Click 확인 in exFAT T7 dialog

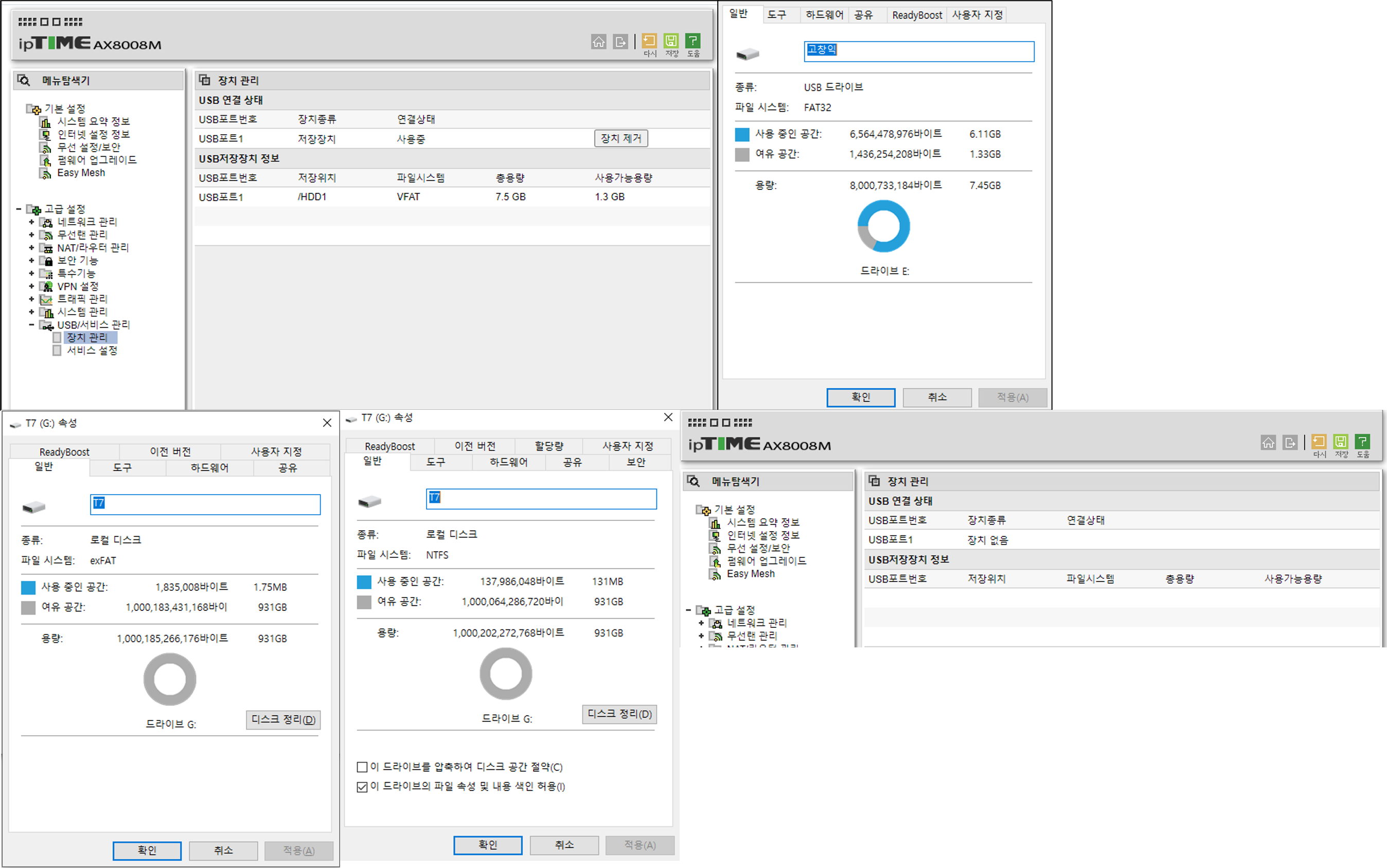tap(147, 851)
